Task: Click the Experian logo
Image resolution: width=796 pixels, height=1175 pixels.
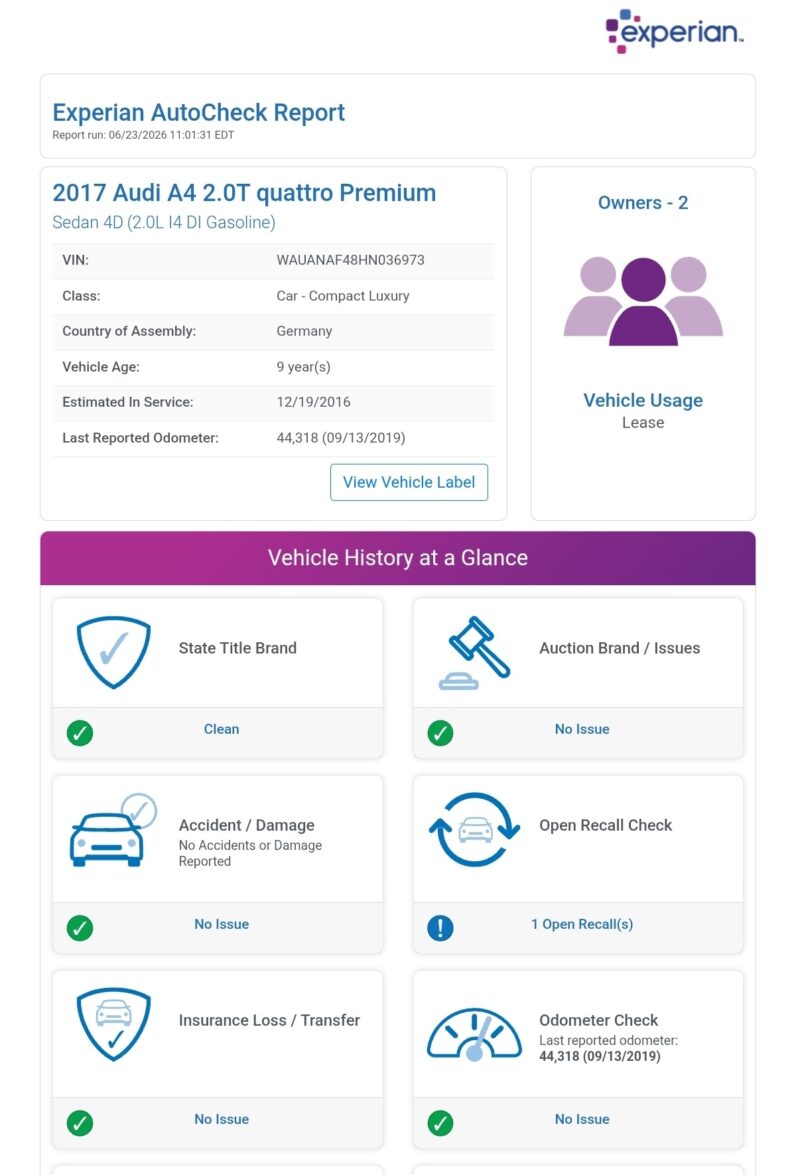Action: tap(674, 31)
